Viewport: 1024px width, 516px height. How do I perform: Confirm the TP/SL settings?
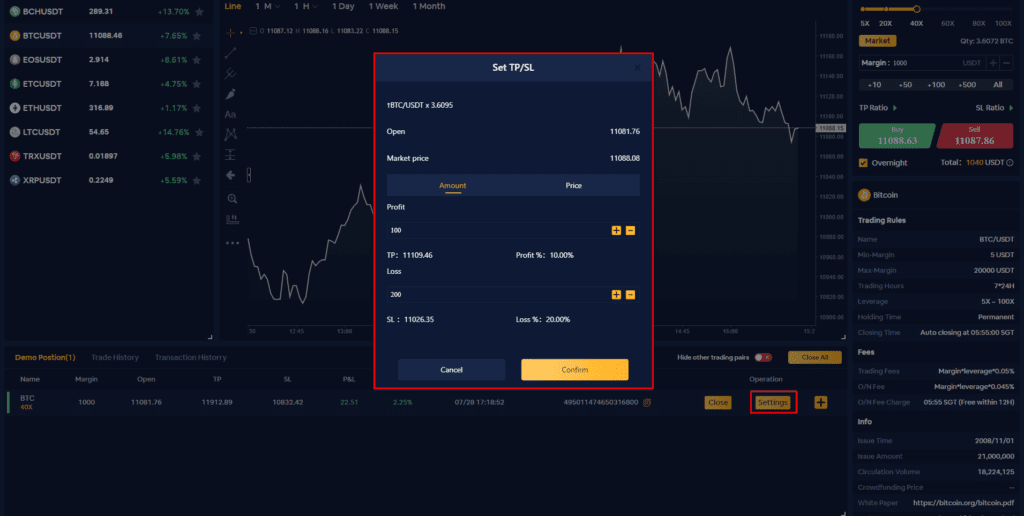pyautogui.click(x=574, y=370)
